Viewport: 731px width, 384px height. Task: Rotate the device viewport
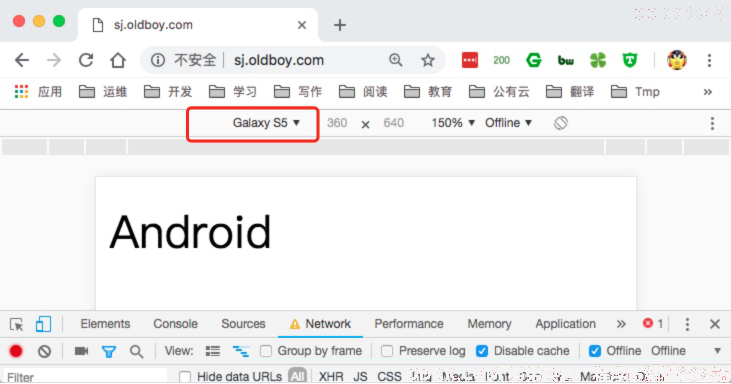(x=561, y=123)
